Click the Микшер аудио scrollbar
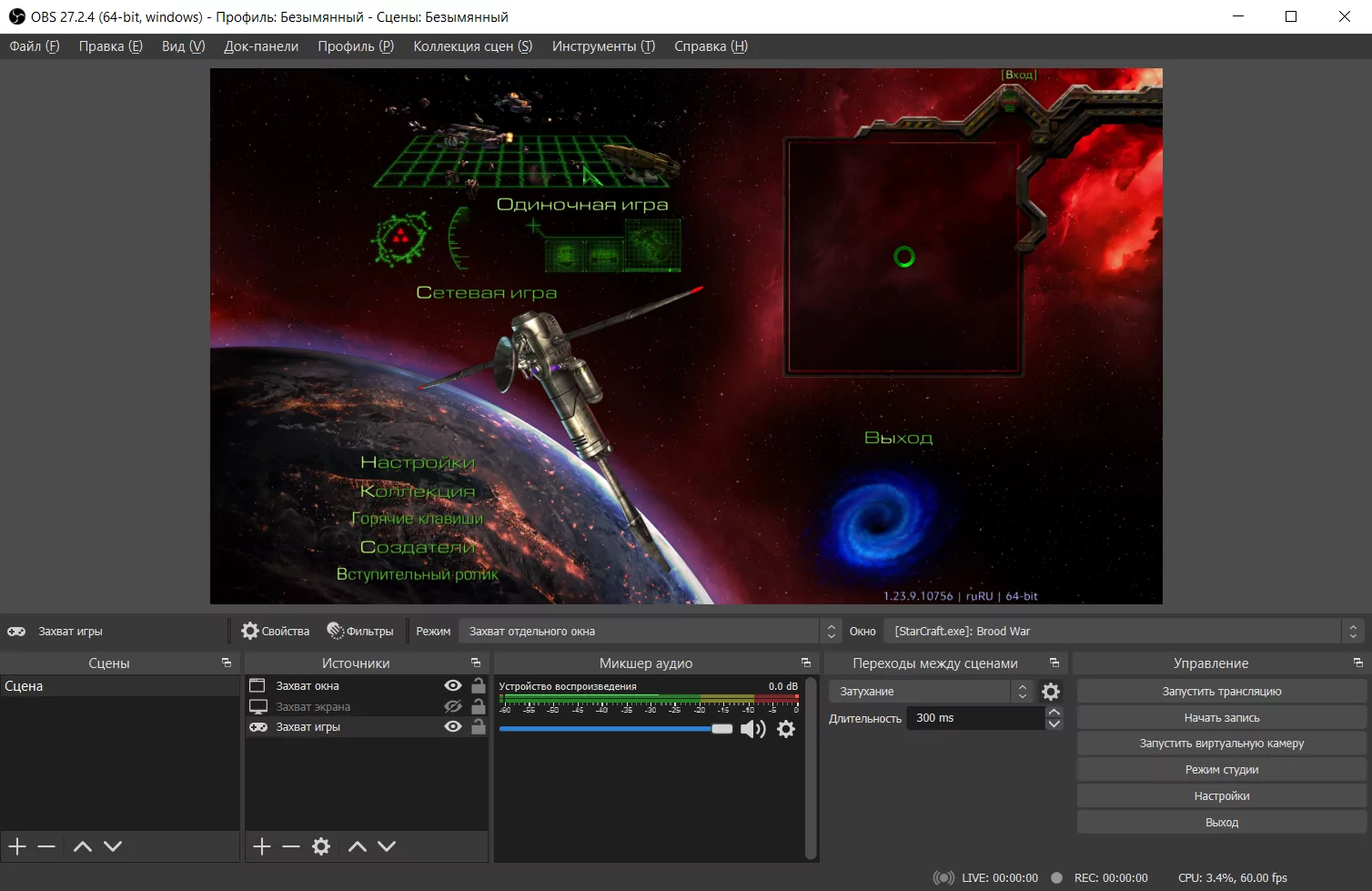 coord(811,768)
